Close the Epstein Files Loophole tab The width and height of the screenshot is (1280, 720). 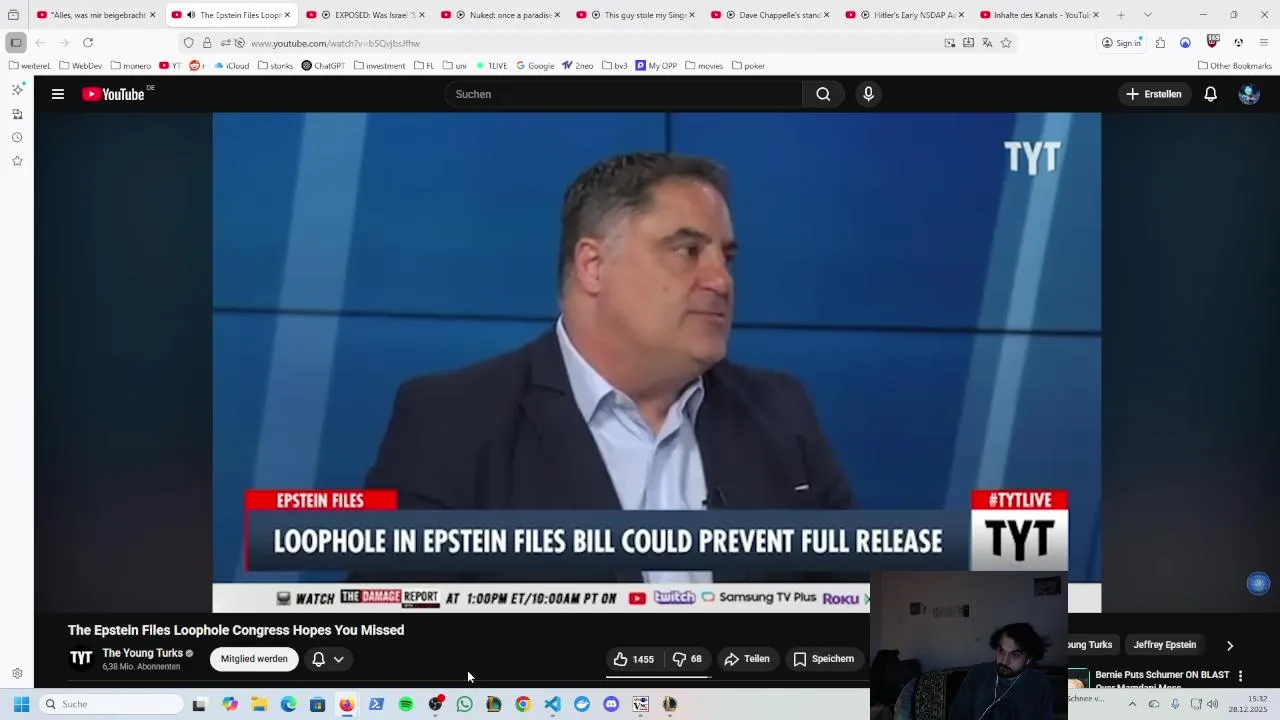pos(287,15)
